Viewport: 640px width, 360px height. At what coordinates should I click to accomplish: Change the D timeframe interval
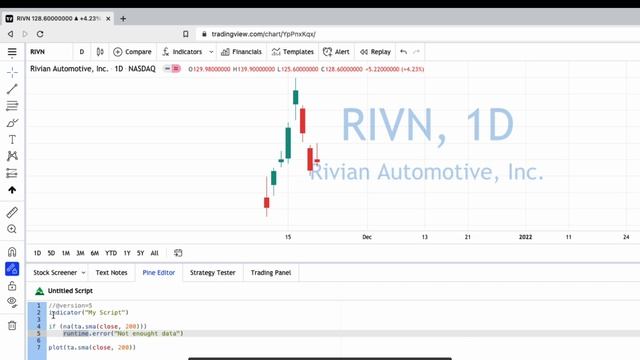click(x=82, y=52)
